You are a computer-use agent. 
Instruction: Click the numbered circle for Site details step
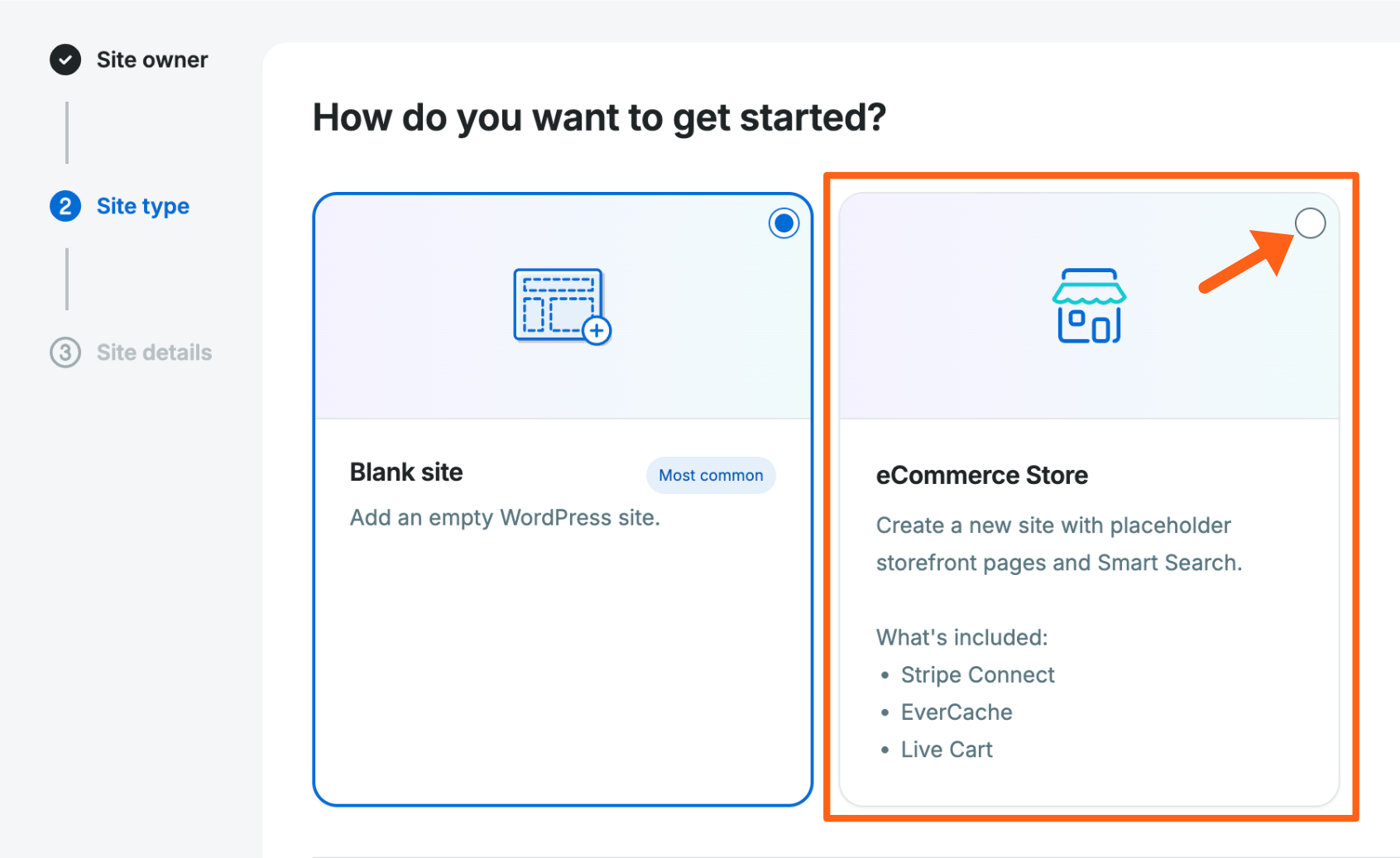click(x=65, y=352)
